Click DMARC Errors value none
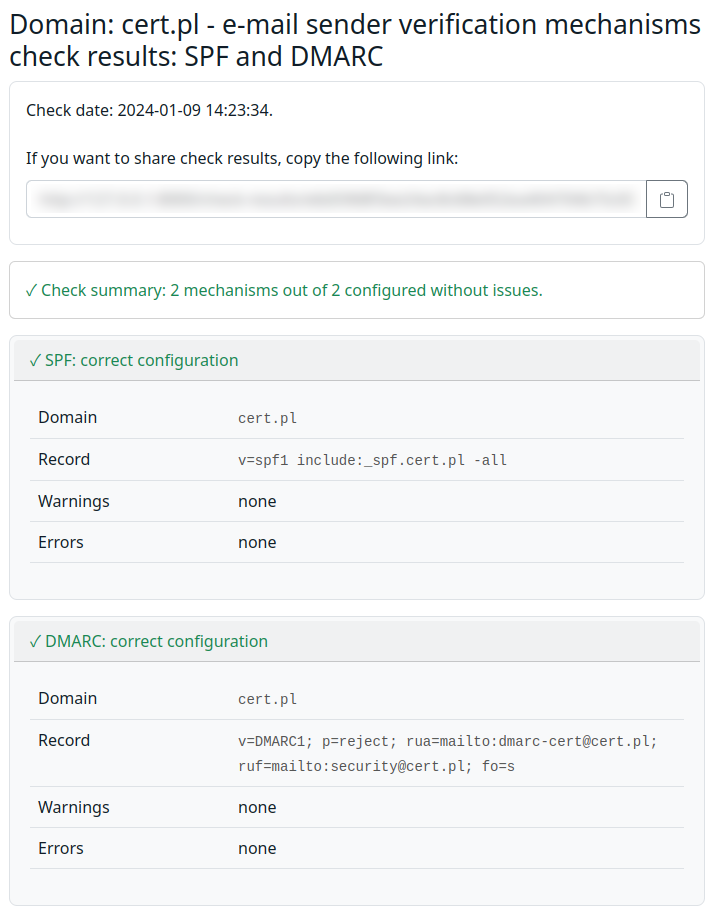Image resolution: width=713 pixels, height=915 pixels. coord(257,848)
